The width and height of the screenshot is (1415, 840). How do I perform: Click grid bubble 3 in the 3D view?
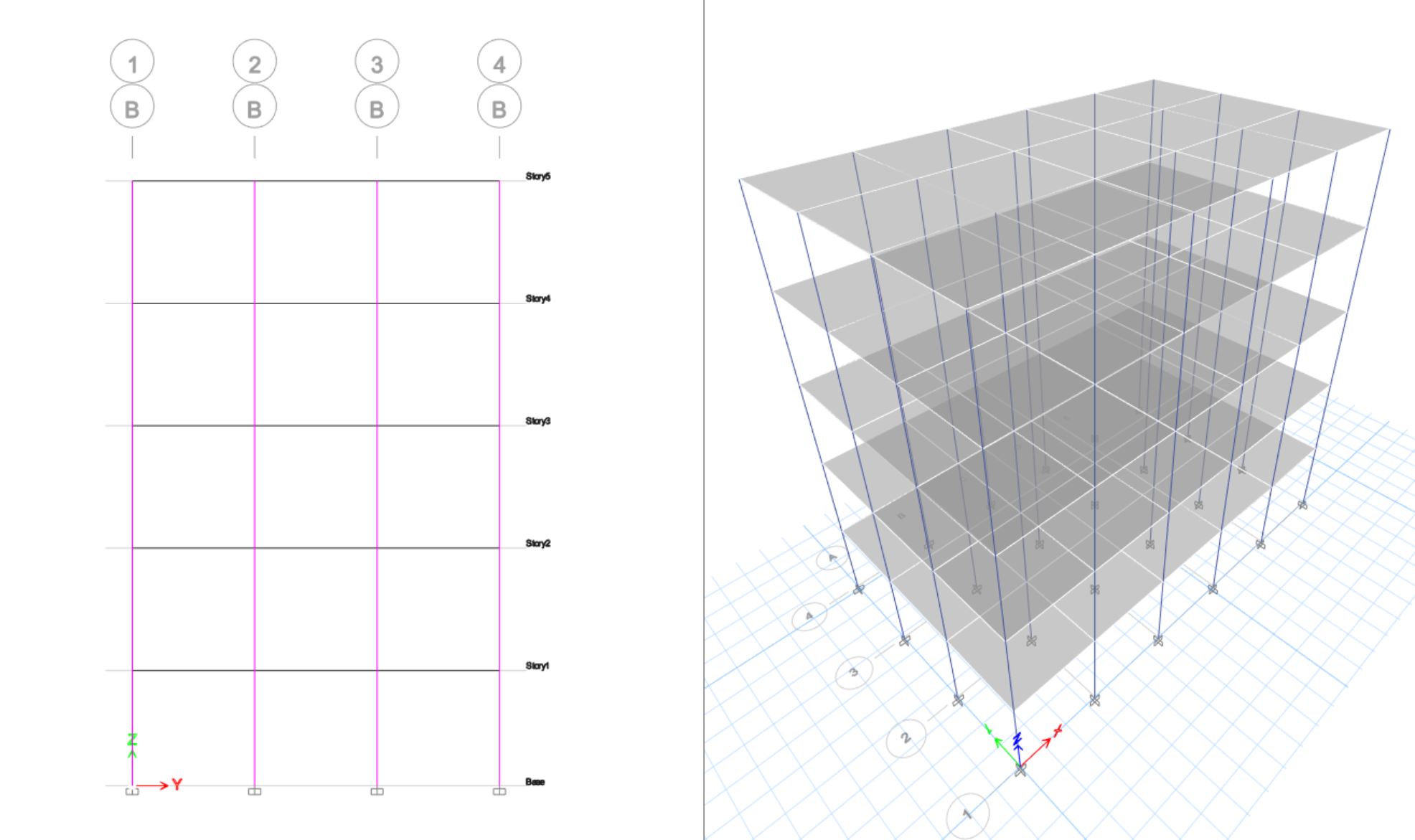pos(854,672)
